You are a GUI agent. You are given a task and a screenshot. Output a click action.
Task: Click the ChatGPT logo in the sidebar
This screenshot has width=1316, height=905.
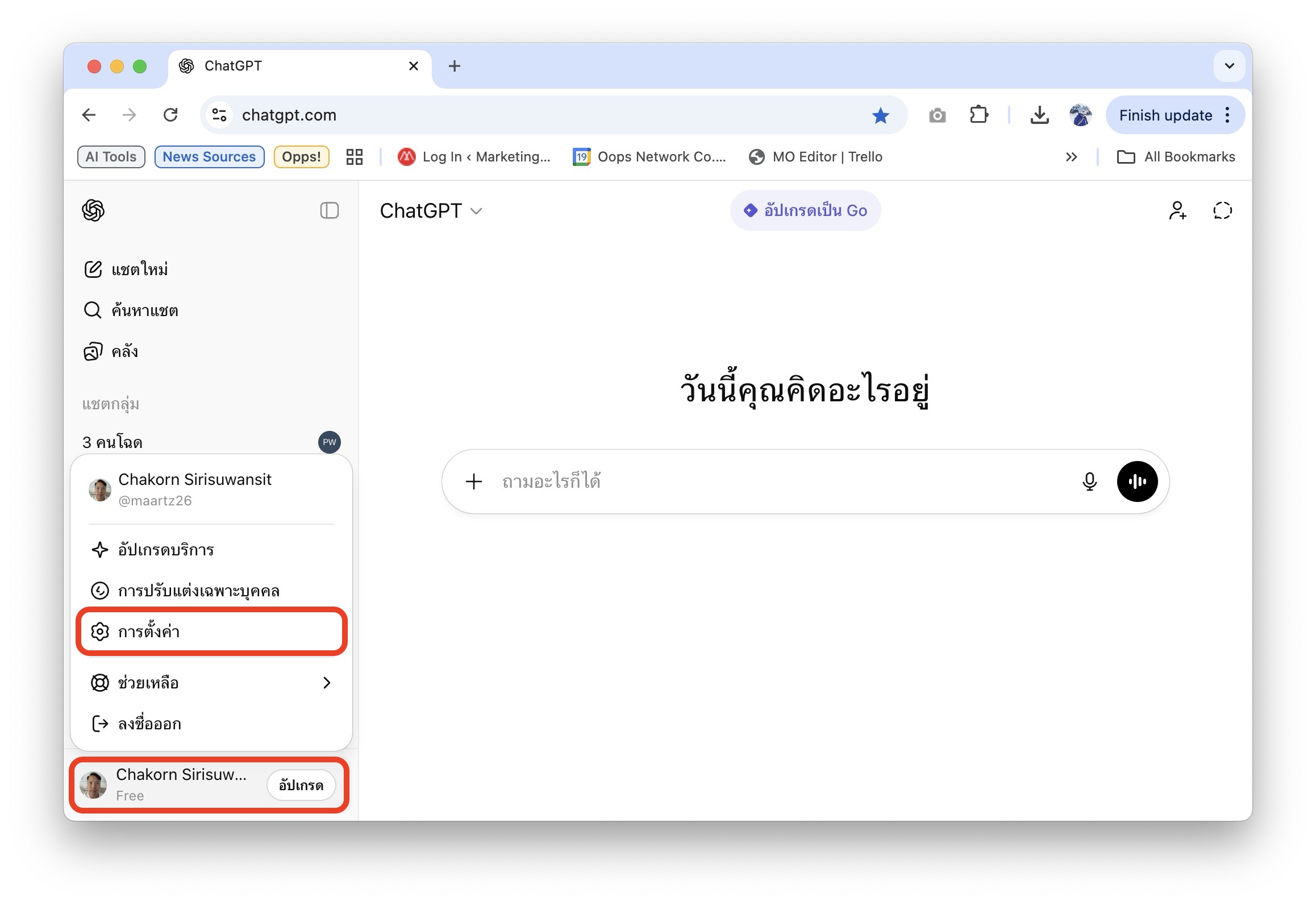(x=94, y=211)
